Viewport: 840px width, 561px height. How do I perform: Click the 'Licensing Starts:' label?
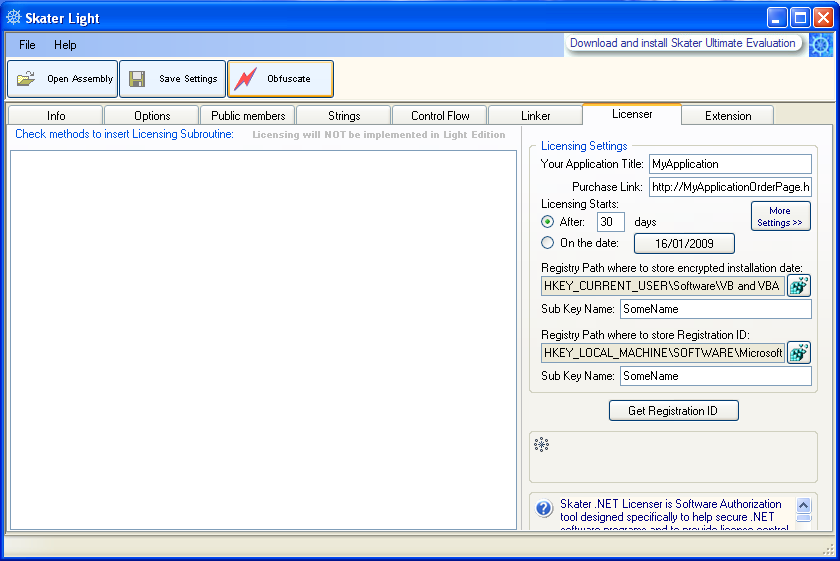pos(580,204)
